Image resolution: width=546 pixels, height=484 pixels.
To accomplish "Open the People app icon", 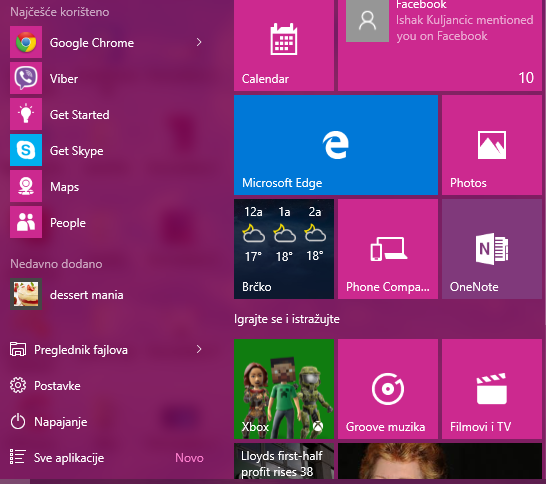I will tap(26, 222).
